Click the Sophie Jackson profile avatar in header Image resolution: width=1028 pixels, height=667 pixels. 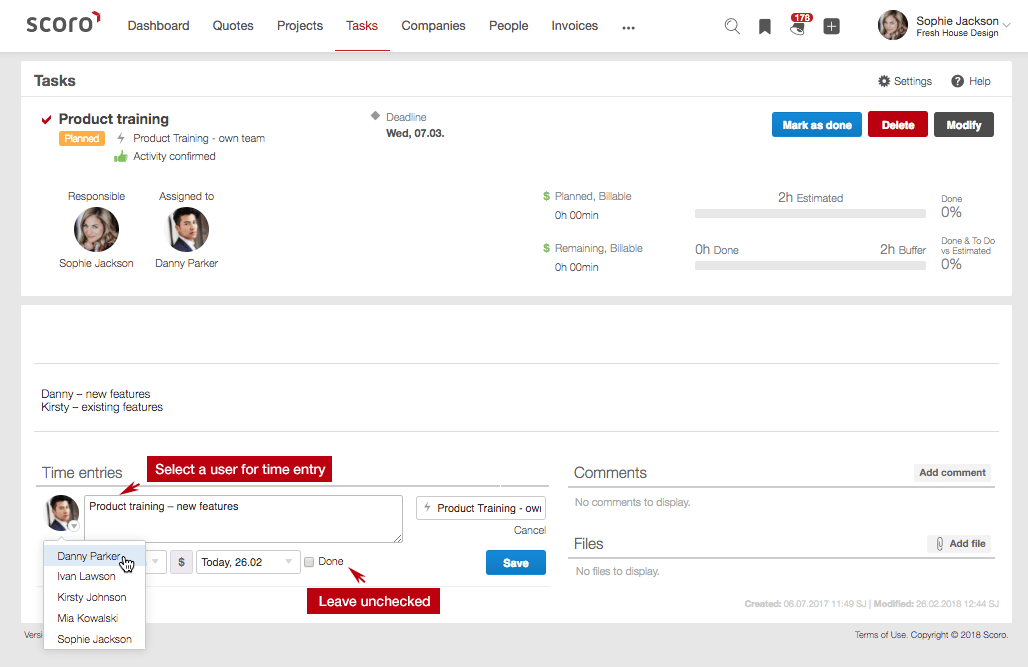click(x=892, y=26)
